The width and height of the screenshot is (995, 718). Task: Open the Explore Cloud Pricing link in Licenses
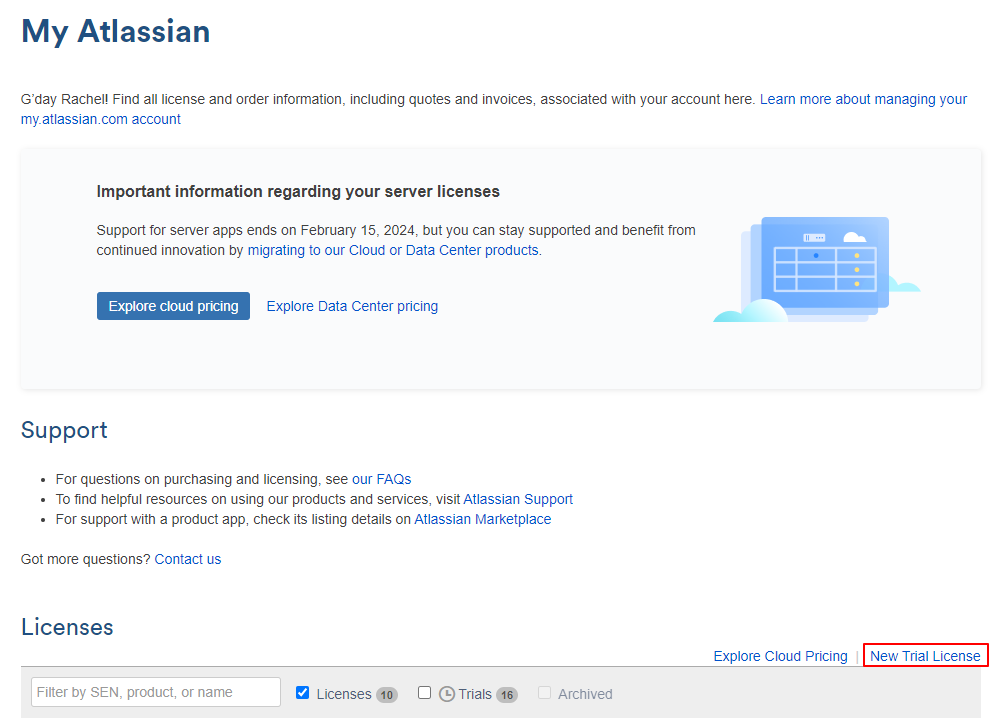781,656
